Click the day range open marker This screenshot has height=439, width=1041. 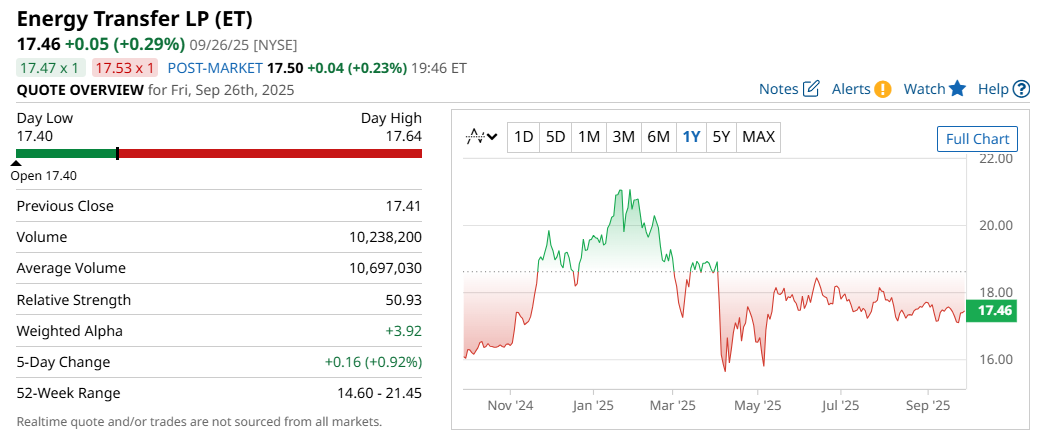pos(17,162)
